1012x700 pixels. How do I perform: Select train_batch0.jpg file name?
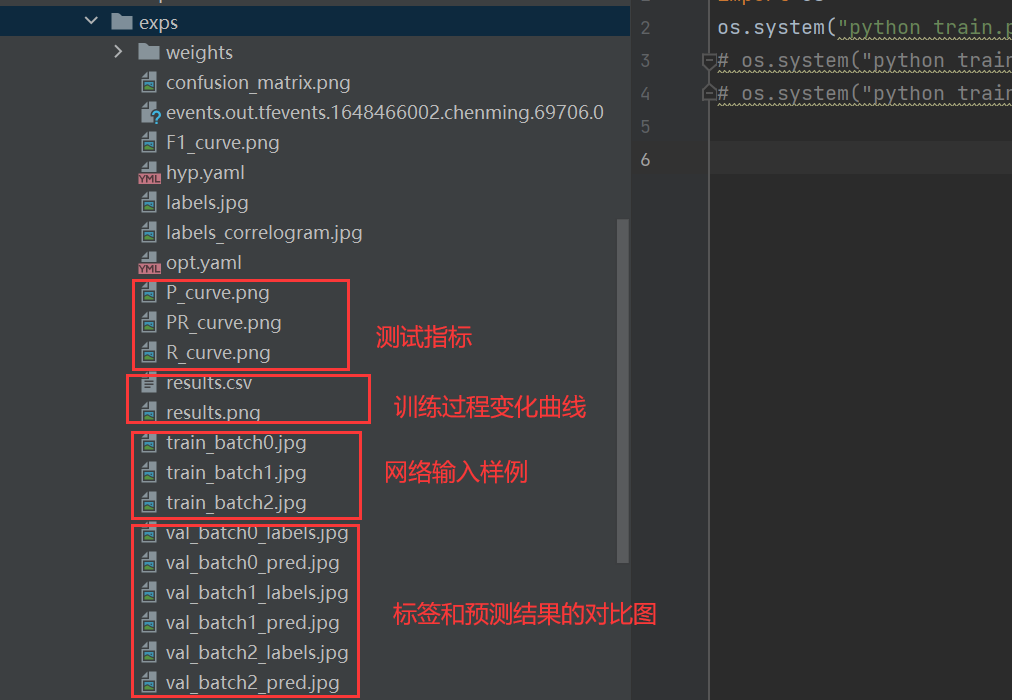(x=236, y=443)
